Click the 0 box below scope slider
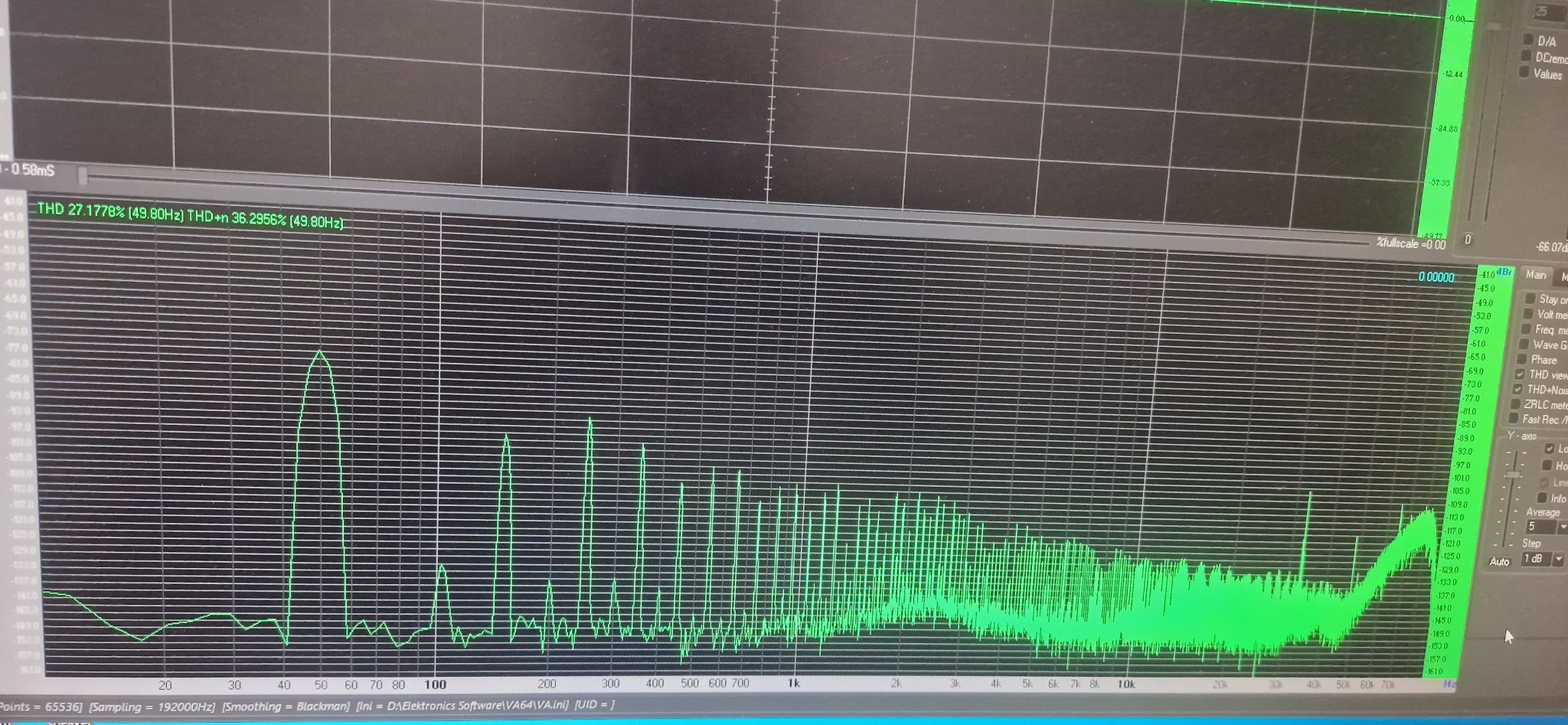 pos(1468,240)
